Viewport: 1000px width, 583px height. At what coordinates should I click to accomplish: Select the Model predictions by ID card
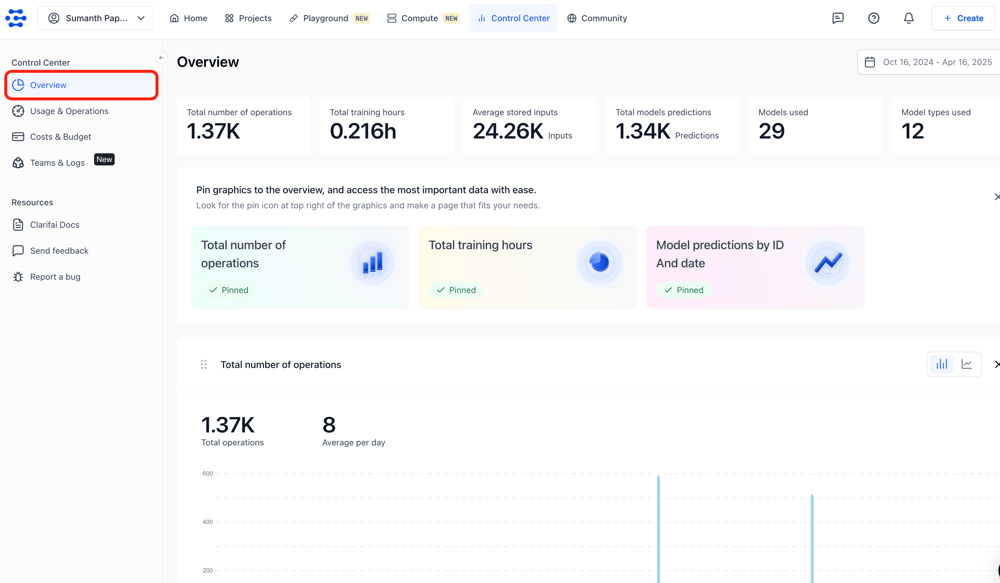tap(755, 267)
